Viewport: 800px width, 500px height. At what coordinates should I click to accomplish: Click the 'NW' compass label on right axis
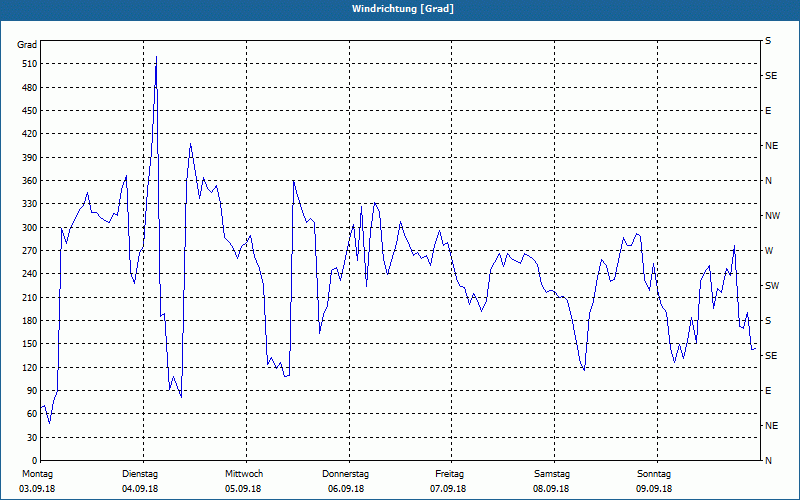(772, 216)
